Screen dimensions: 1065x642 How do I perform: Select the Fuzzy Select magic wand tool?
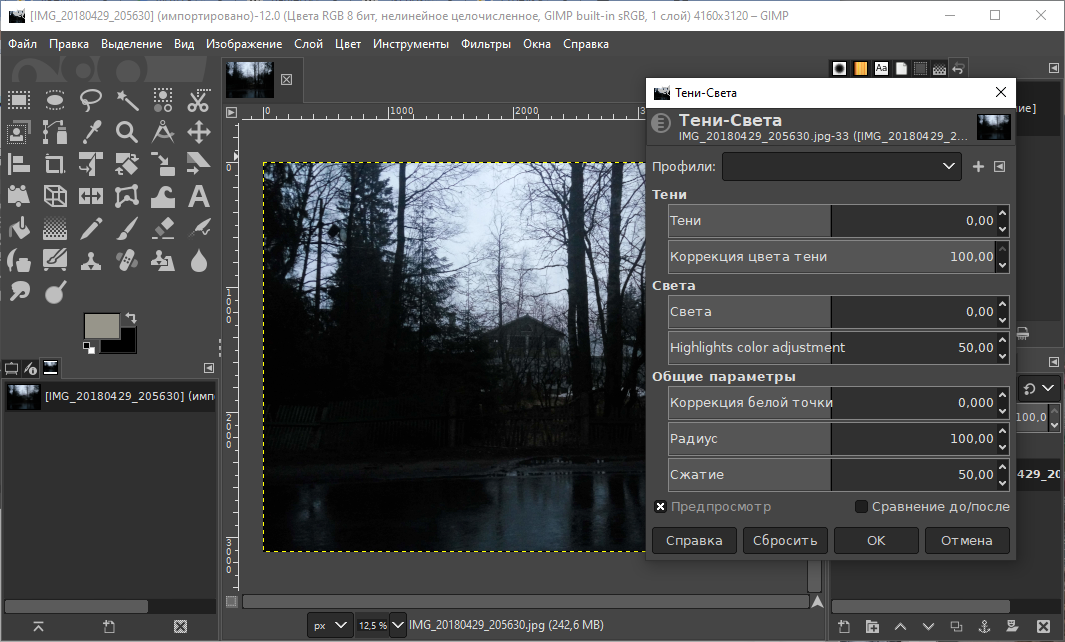click(x=127, y=101)
